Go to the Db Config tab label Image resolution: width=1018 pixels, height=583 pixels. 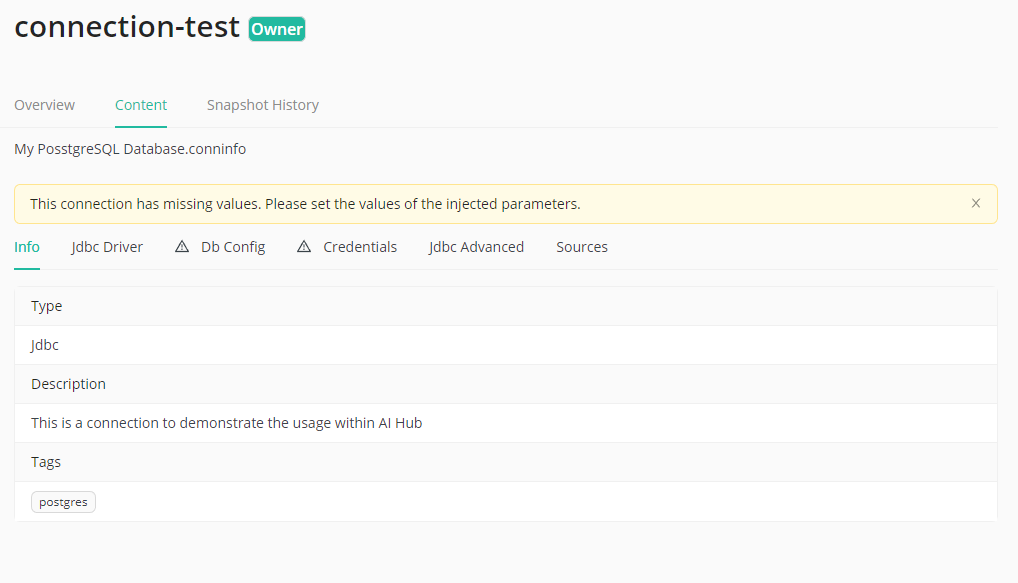[233, 247]
